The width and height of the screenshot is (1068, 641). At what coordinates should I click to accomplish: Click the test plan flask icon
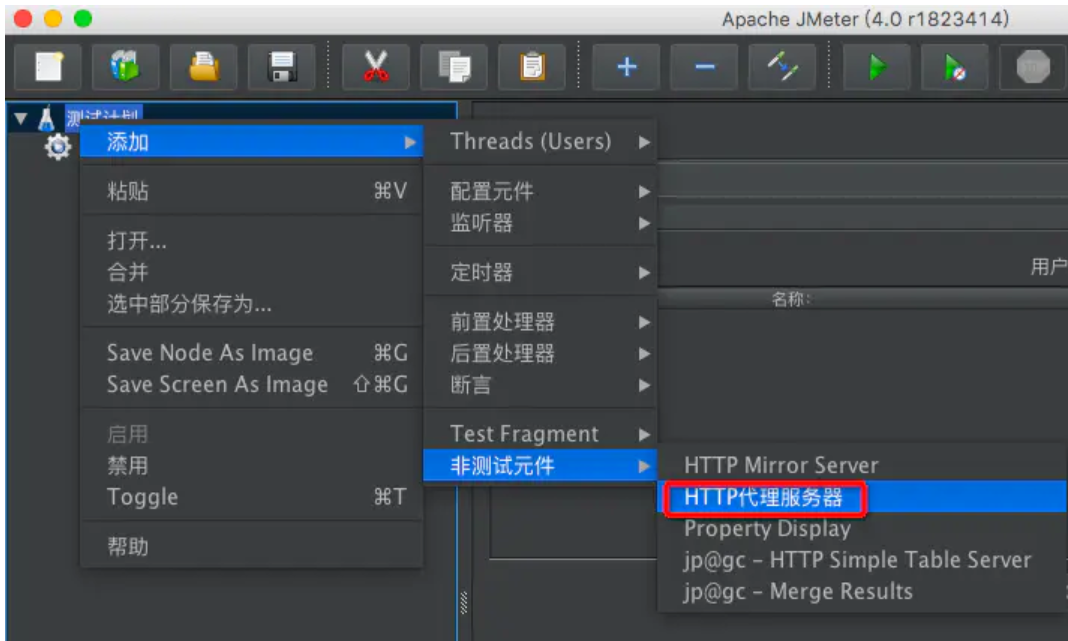click(46, 119)
